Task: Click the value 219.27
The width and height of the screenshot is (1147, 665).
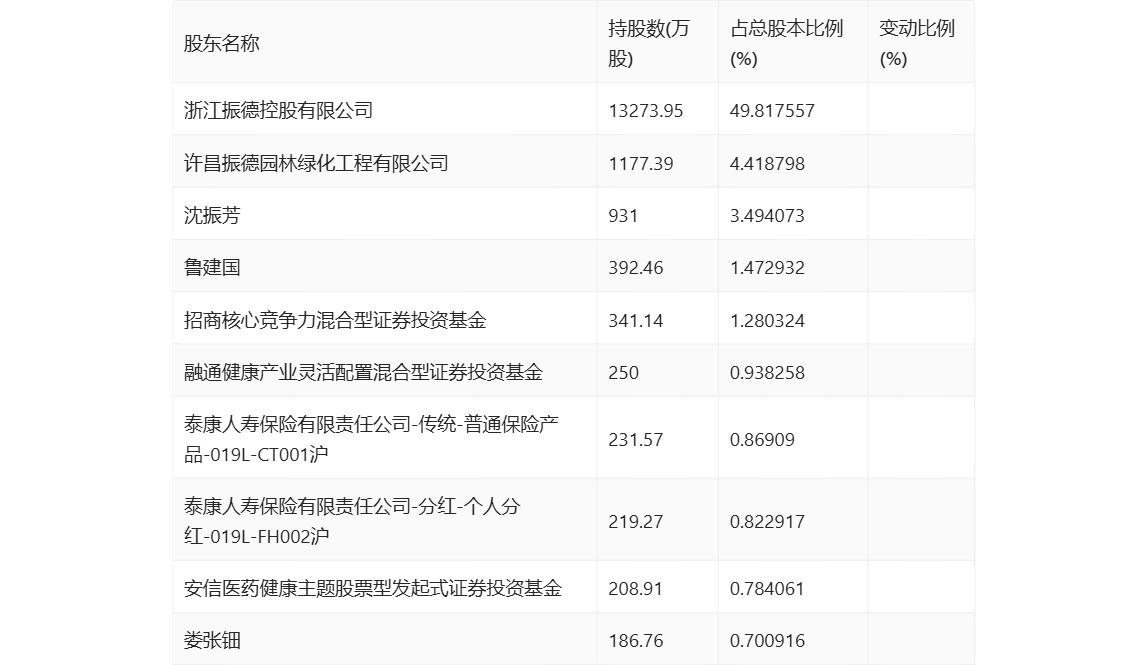Action: [636, 522]
